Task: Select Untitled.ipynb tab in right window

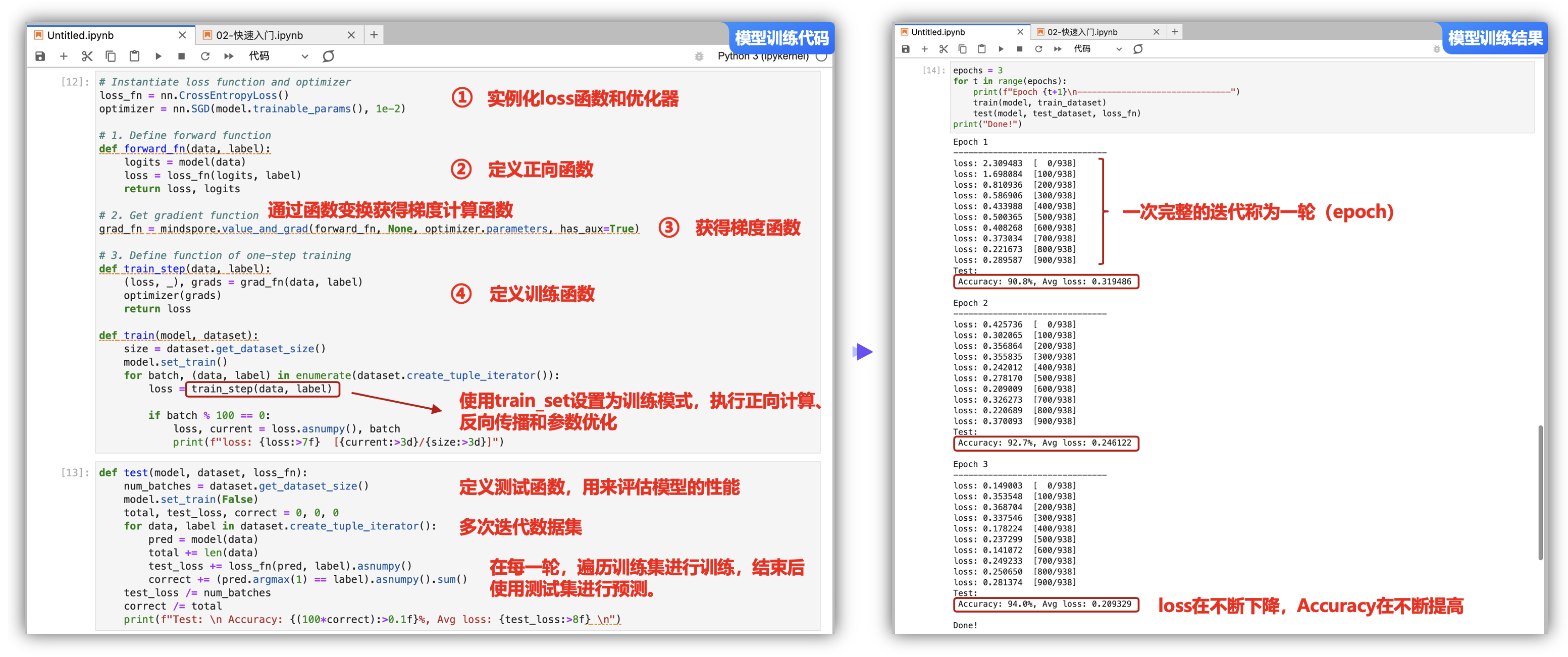Action: pos(938,32)
